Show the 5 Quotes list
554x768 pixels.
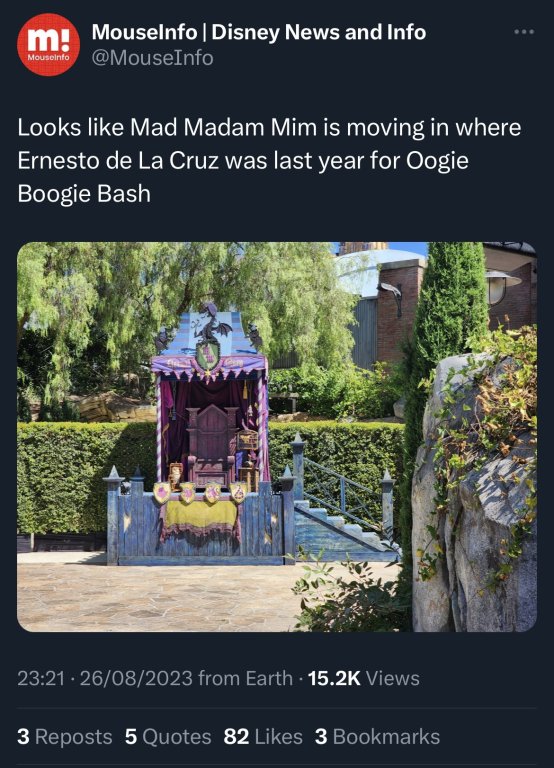[168, 737]
